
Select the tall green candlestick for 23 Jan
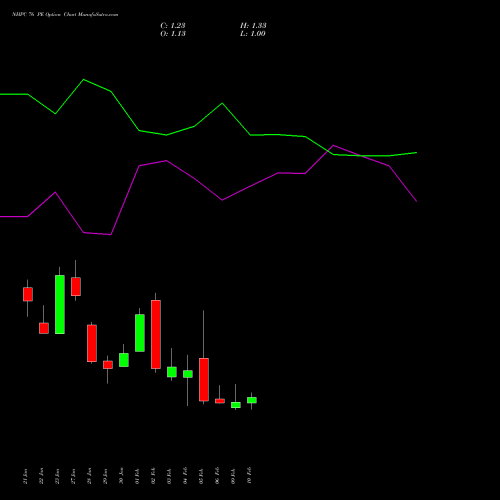click(x=60, y=304)
